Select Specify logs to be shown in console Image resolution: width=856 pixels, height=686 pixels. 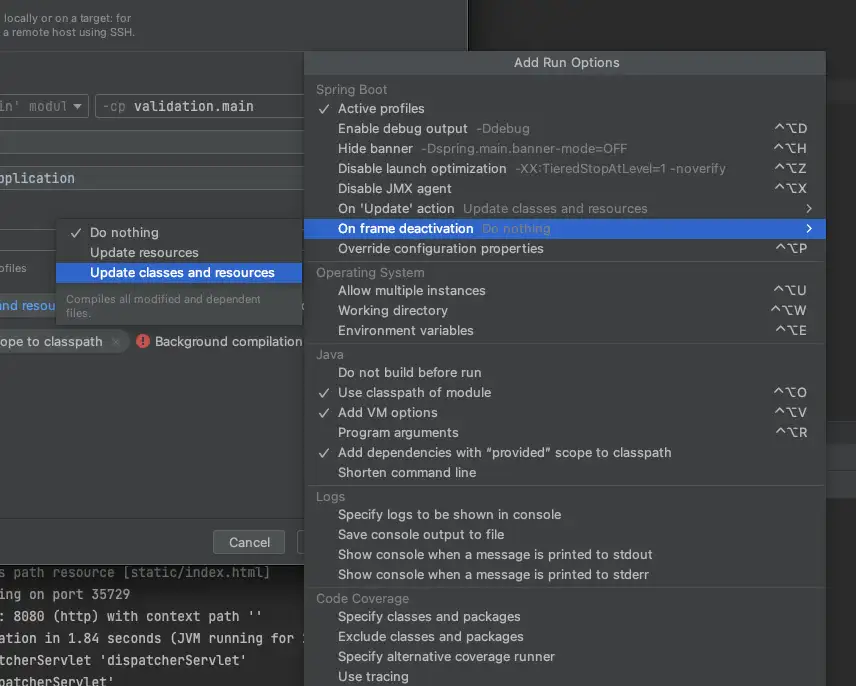coord(565,515)
